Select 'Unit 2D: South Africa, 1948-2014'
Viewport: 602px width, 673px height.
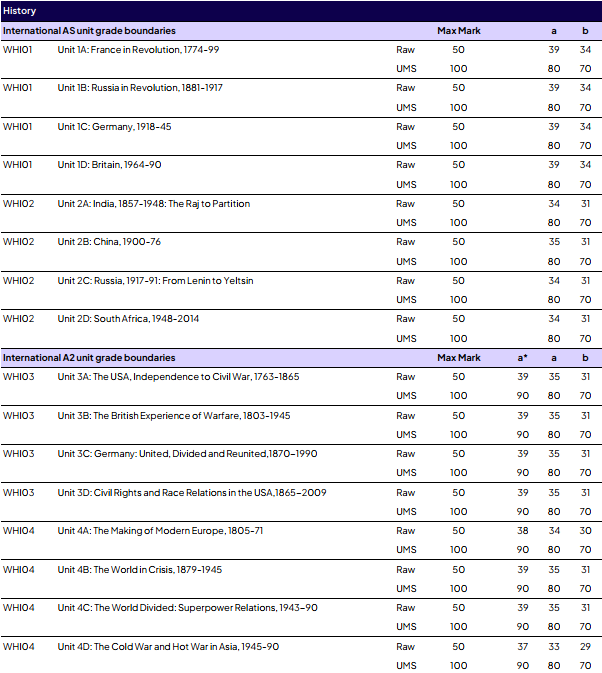[x=128, y=319]
